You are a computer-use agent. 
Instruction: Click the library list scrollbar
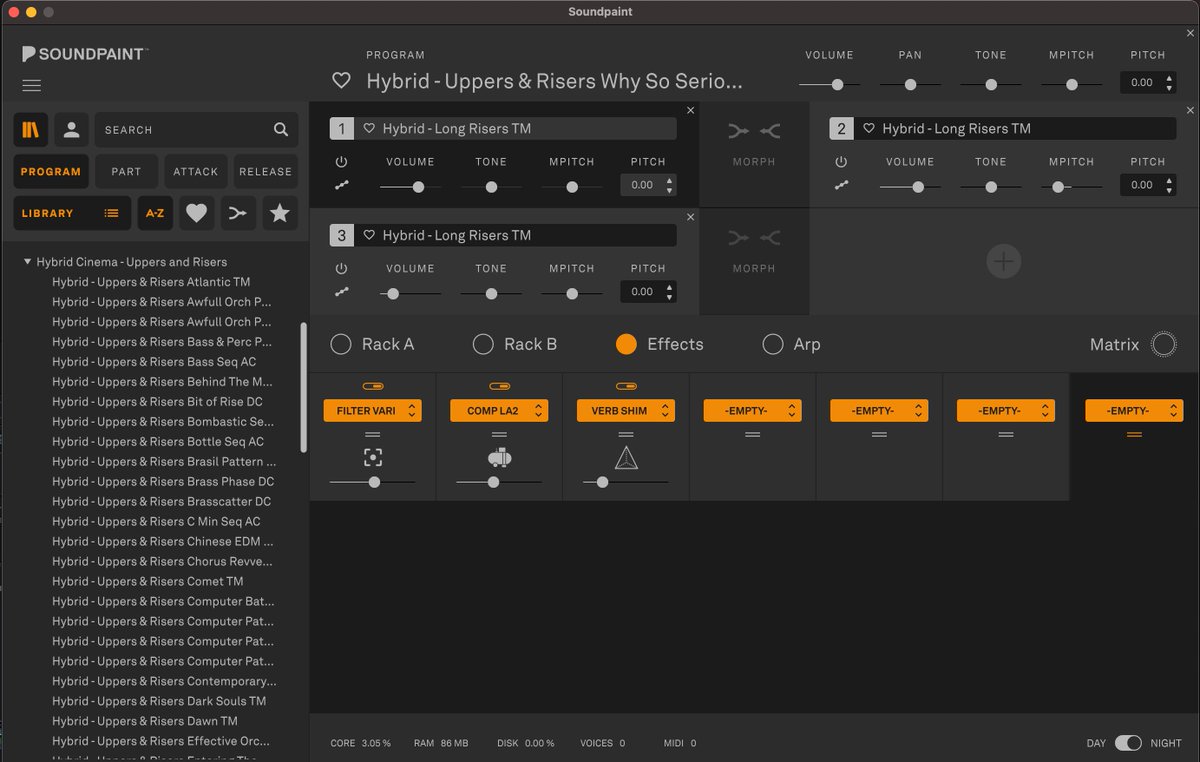304,388
